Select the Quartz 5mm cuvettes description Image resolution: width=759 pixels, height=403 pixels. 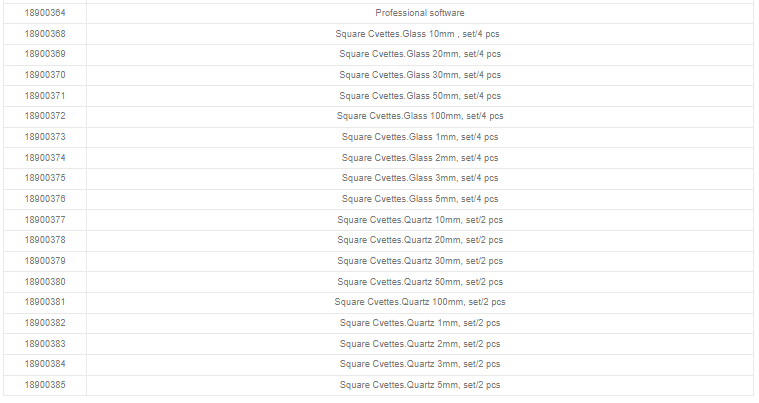coord(419,385)
